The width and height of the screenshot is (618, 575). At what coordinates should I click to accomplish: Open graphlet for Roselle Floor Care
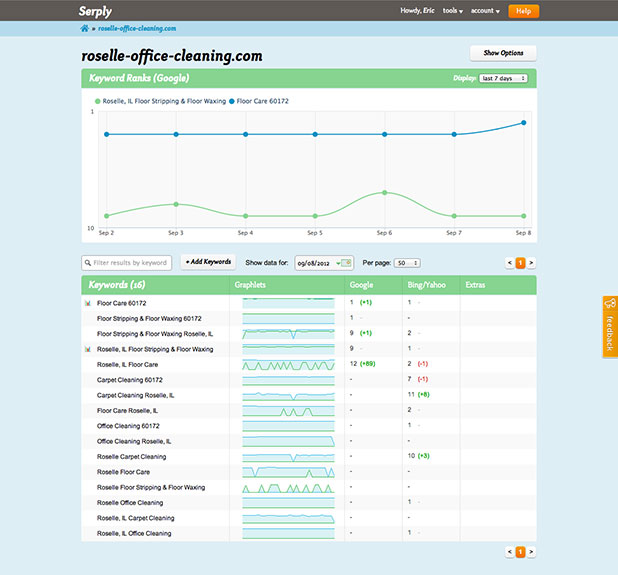[289, 473]
